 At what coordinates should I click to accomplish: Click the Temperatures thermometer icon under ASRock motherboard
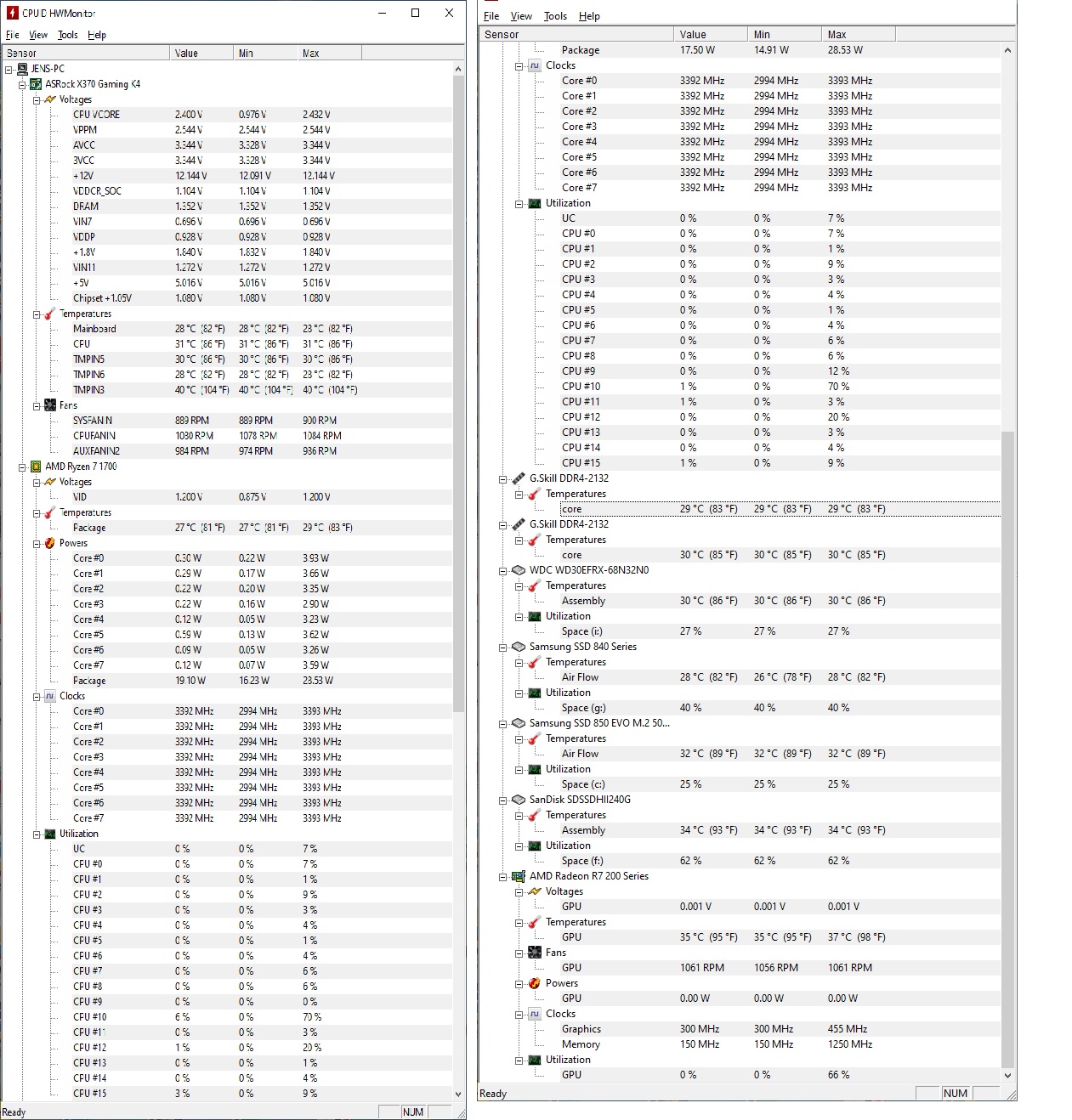pyautogui.click(x=50, y=314)
